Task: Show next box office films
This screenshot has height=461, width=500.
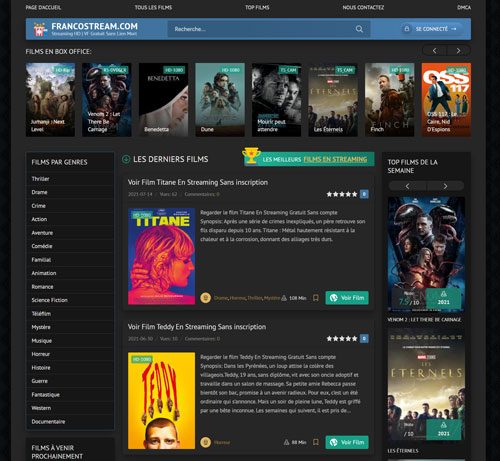Action: click(x=458, y=51)
